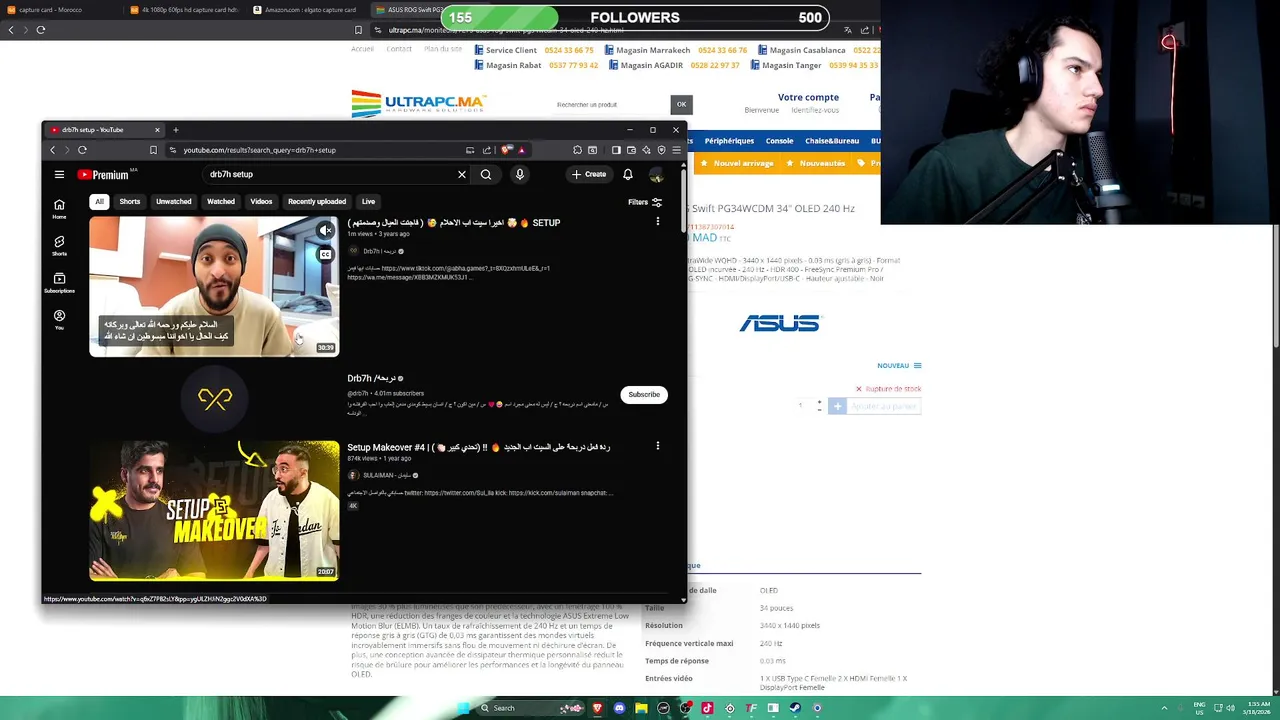
Task: Play the Setup Makeover thumbnail
Action: [x=214, y=510]
